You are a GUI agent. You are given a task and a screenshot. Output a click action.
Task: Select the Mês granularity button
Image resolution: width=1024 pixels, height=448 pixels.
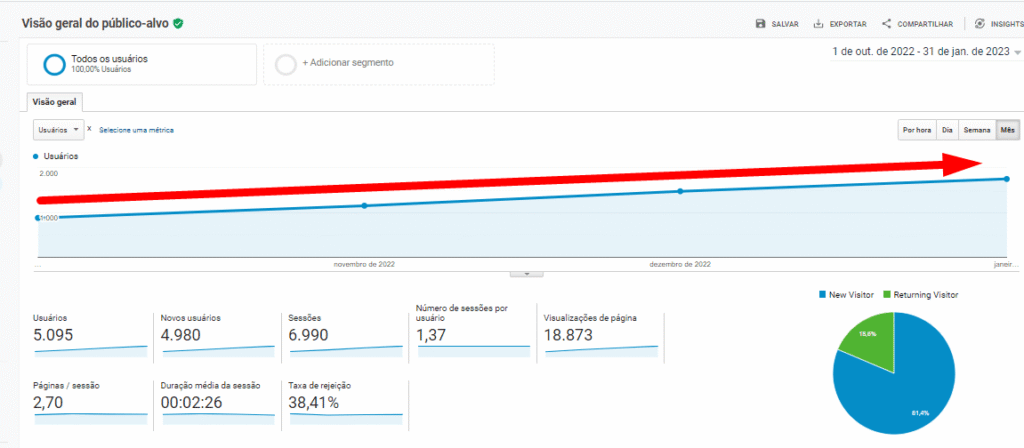(1008, 130)
